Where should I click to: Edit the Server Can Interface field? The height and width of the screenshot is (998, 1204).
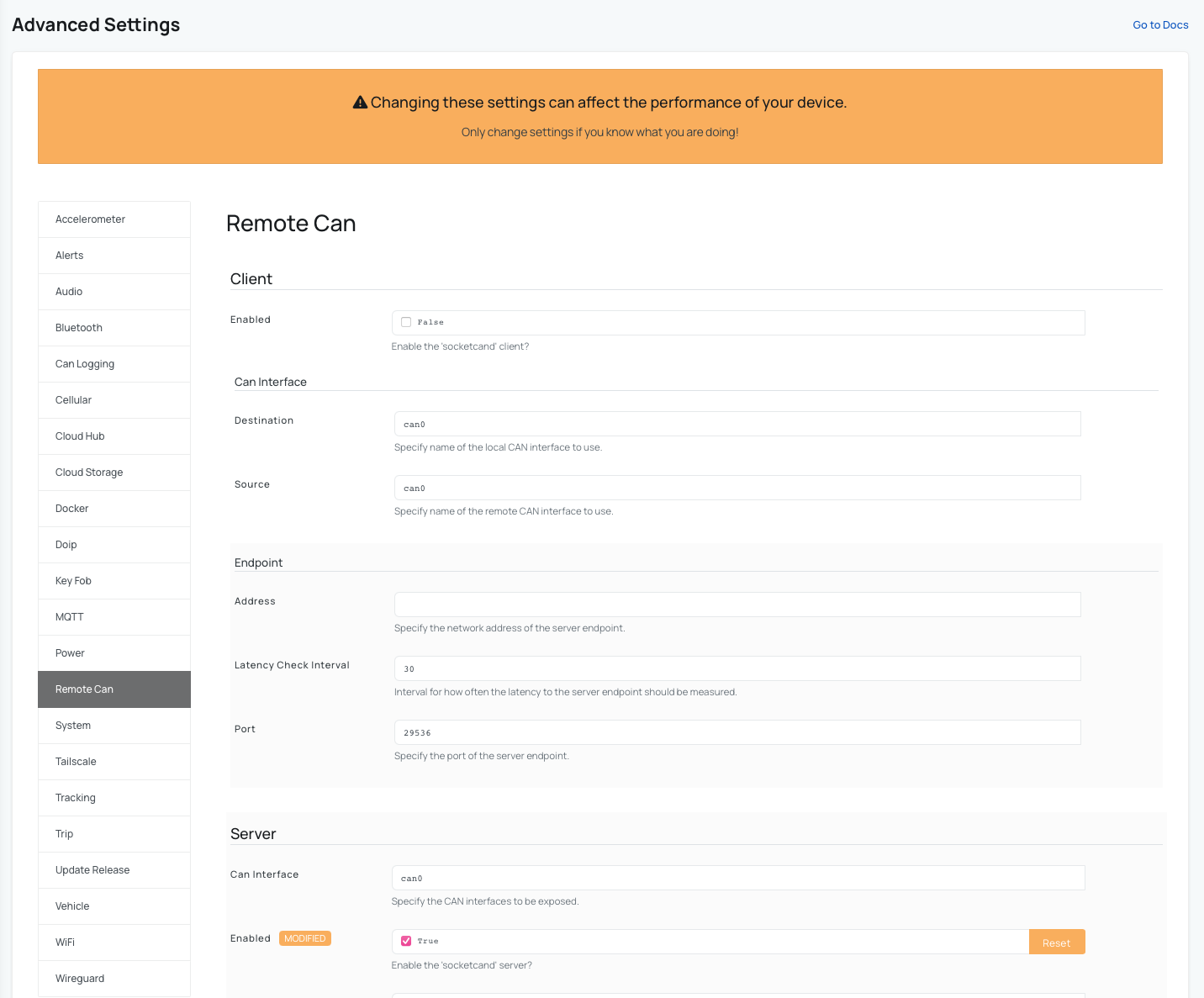pos(737,878)
